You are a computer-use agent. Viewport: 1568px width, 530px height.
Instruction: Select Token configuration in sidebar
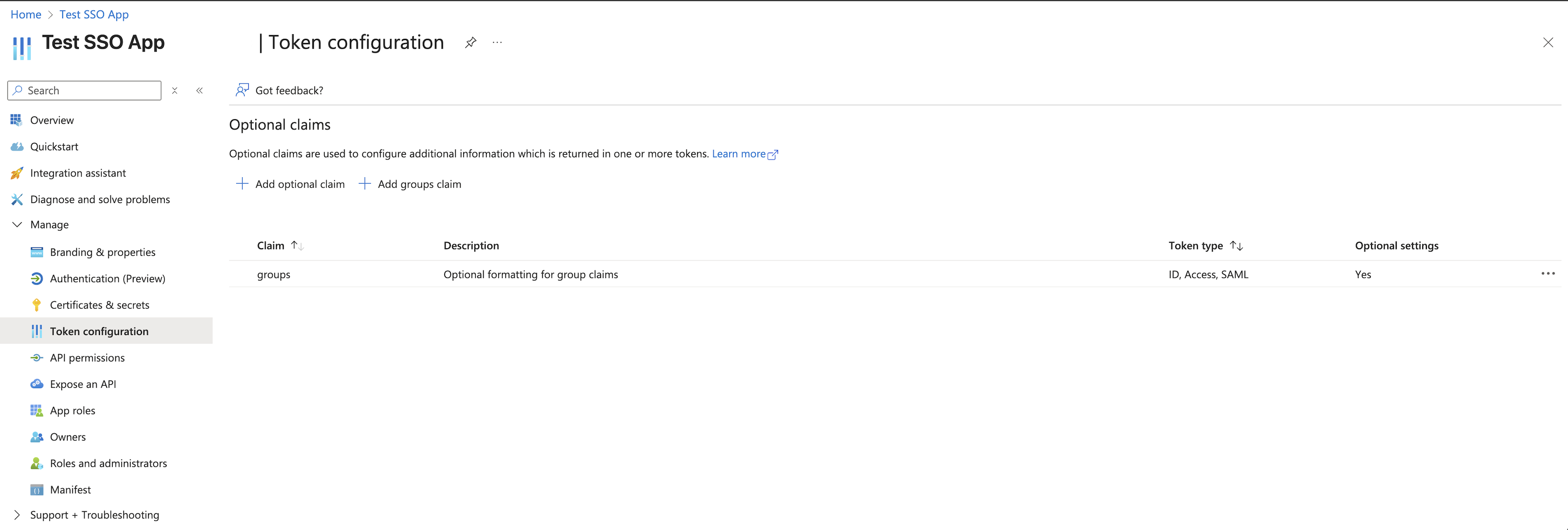(99, 331)
